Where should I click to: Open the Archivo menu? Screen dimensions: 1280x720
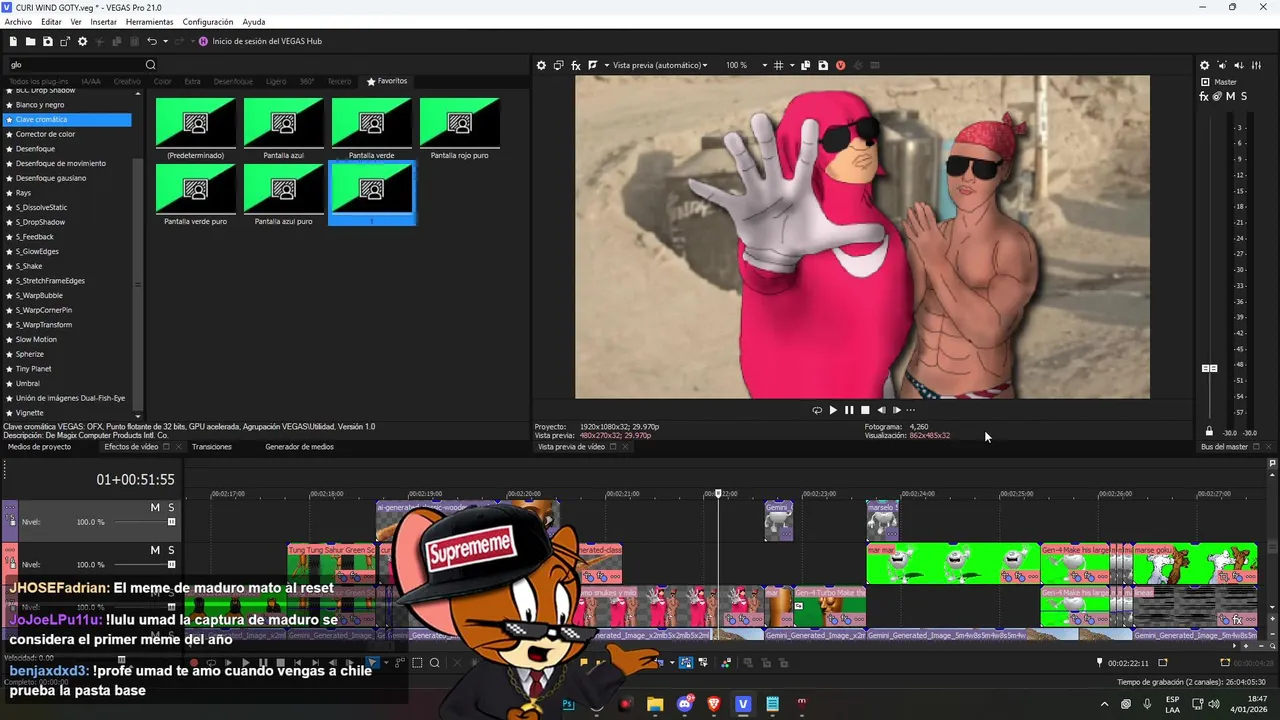click(x=18, y=22)
